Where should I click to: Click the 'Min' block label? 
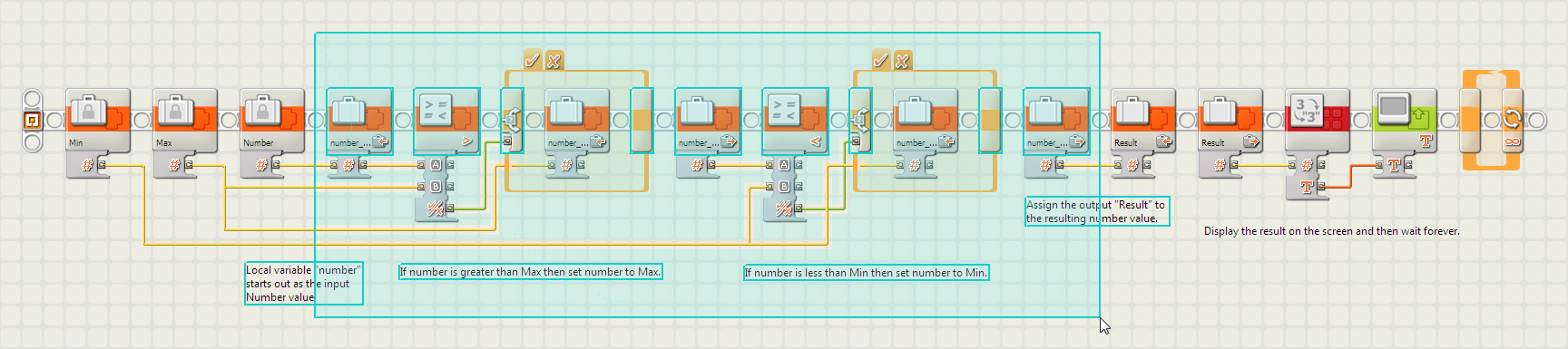pyautogui.click(x=76, y=142)
